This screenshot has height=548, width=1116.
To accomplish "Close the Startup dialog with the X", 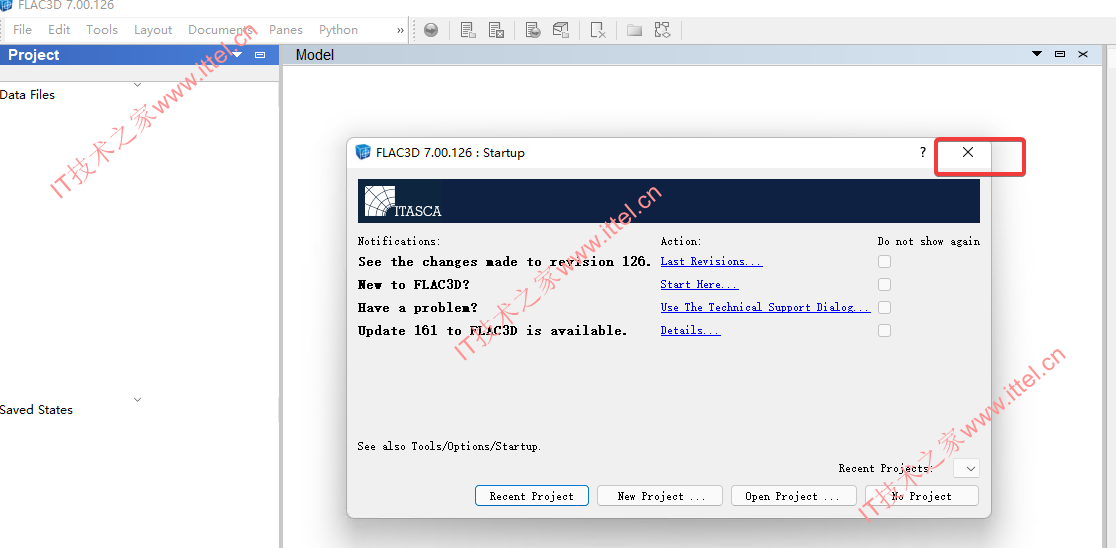I will click(x=968, y=152).
